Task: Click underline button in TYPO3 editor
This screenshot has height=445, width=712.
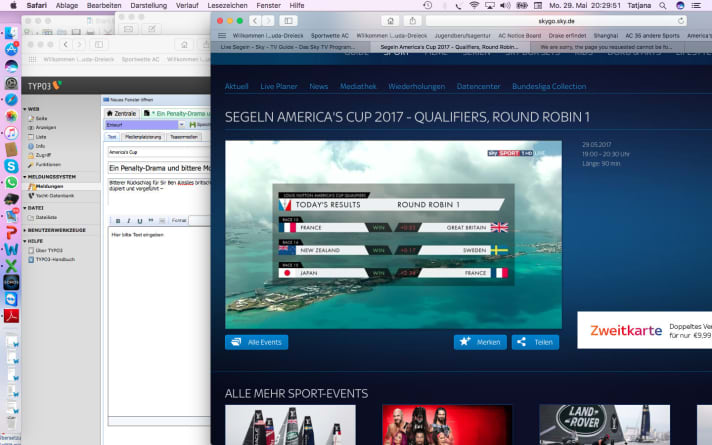Action: pos(139,221)
